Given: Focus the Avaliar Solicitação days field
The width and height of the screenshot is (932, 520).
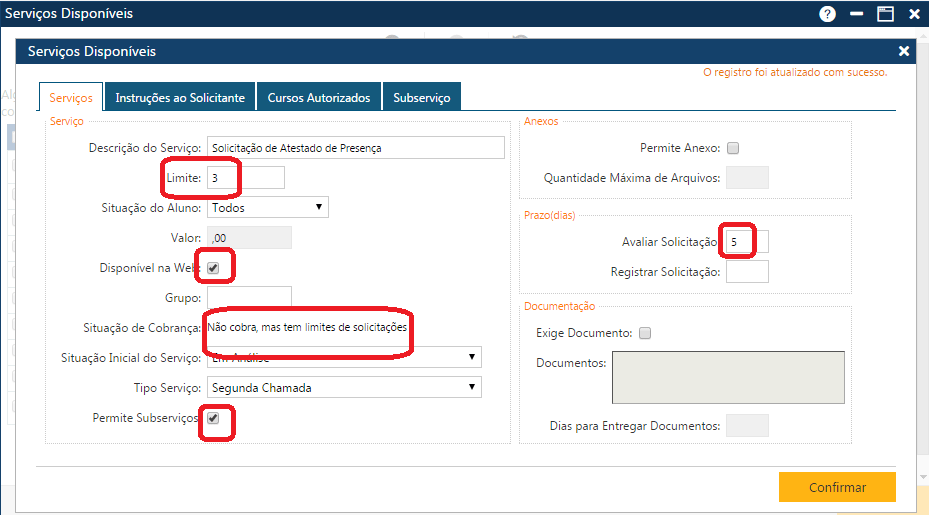Looking at the screenshot, I should (747, 242).
